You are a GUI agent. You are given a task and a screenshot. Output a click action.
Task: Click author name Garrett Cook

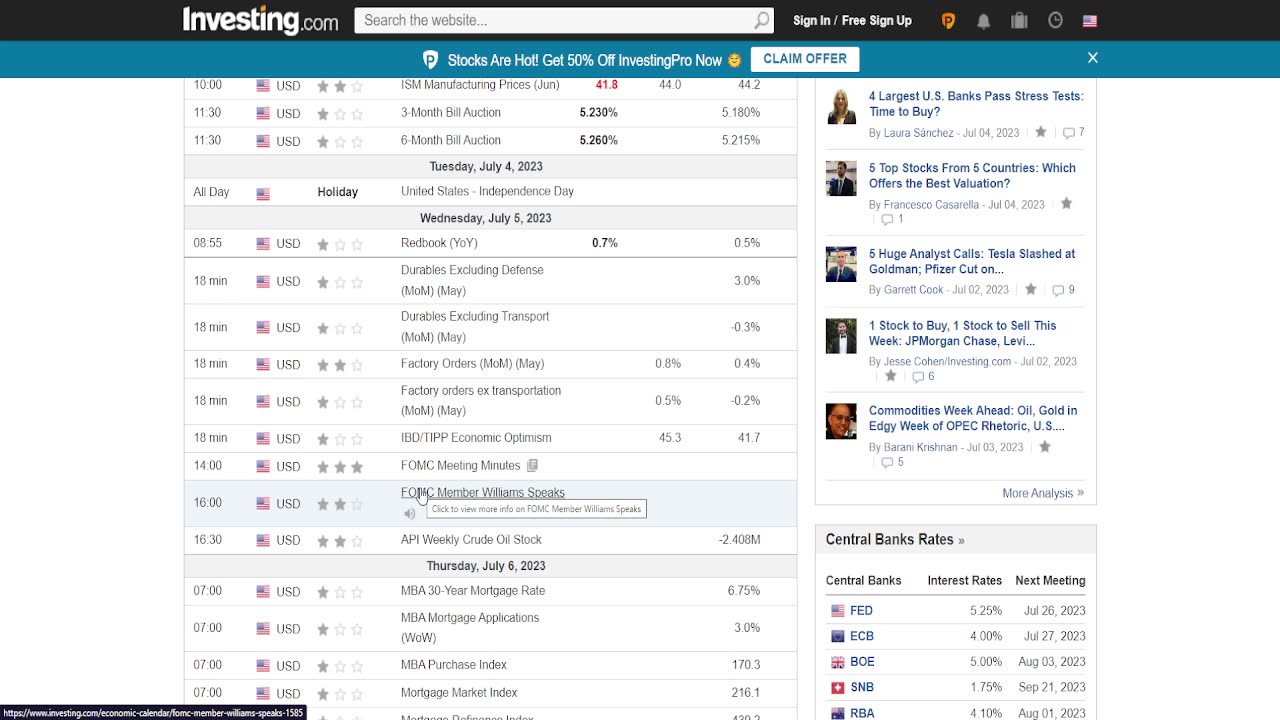(x=913, y=290)
